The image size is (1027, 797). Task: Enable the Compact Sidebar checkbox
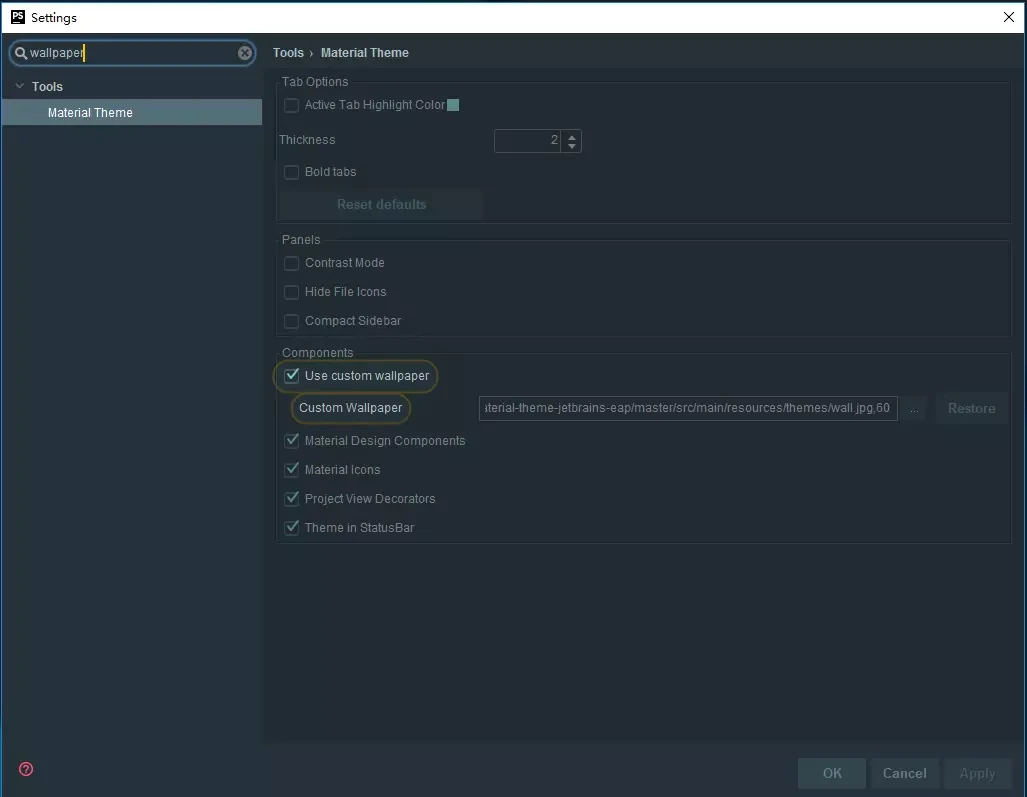(x=292, y=321)
